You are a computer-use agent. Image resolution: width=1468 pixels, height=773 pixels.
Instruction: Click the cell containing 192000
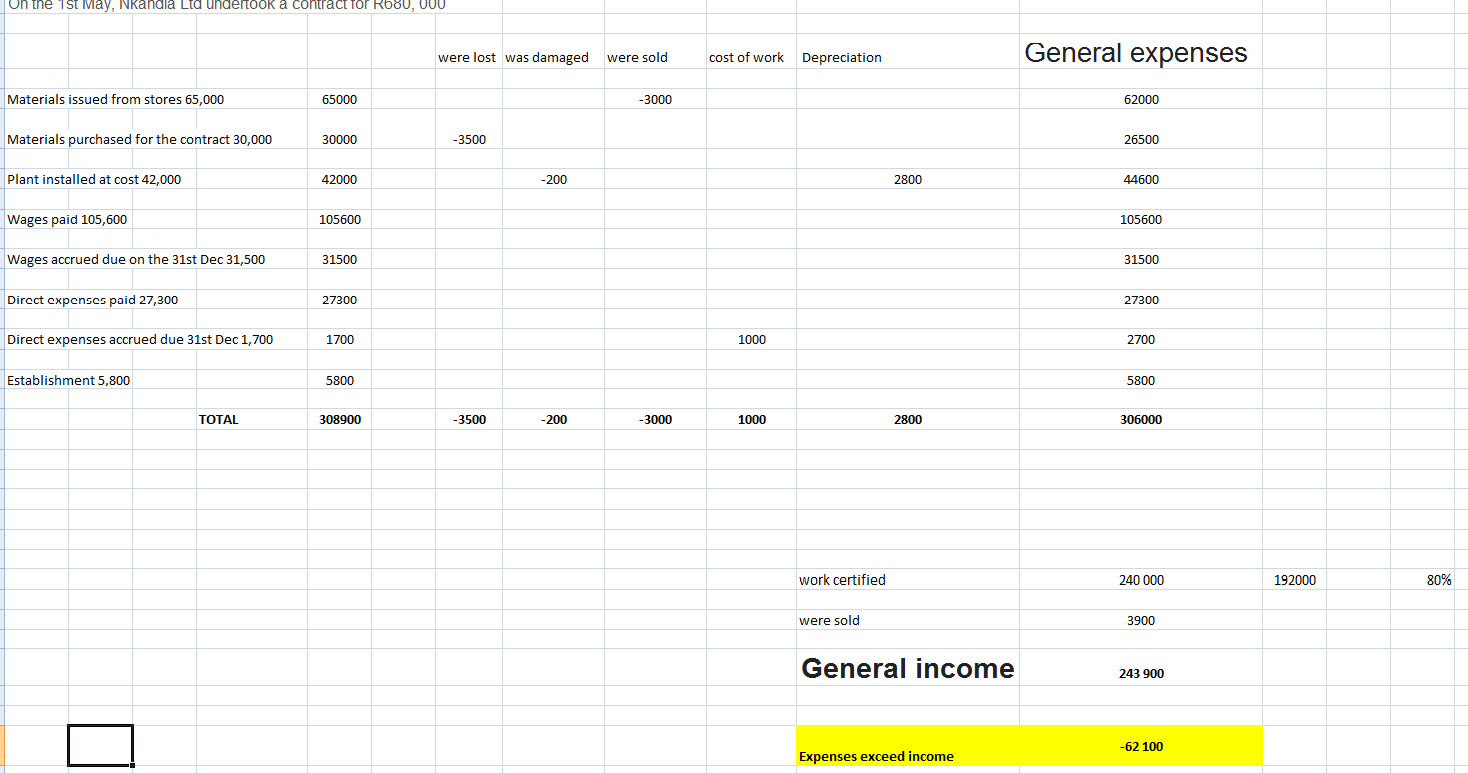[x=1295, y=580]
